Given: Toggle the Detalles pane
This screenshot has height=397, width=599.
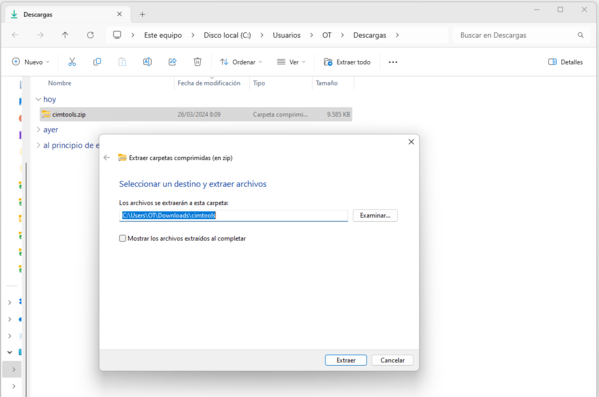Looking at the screenshot, I should (565, 62).
